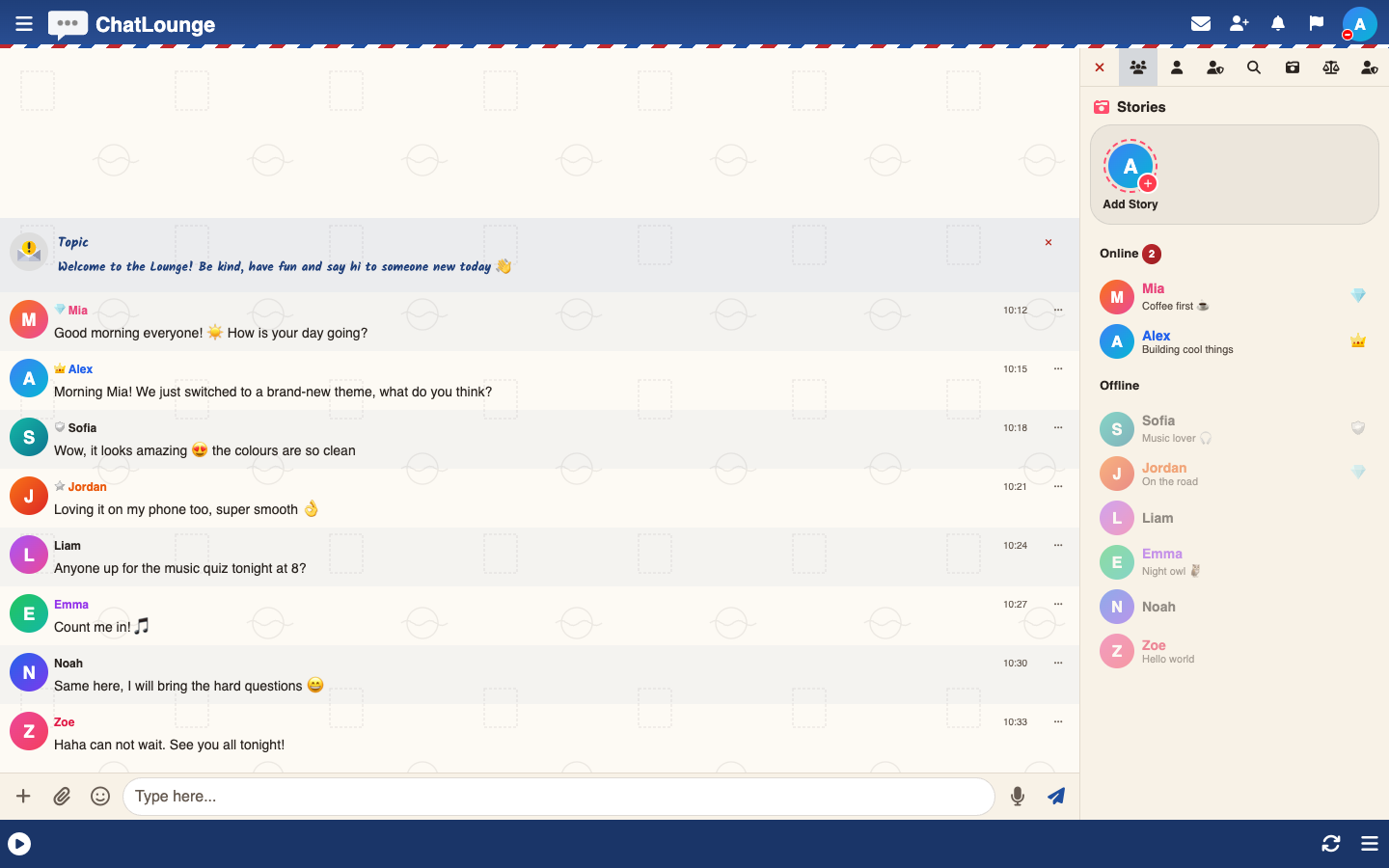This screenshot has width=1389, height=868.
Task: Dismiss the Topic banner with red x
Action: coord(1049,243)
